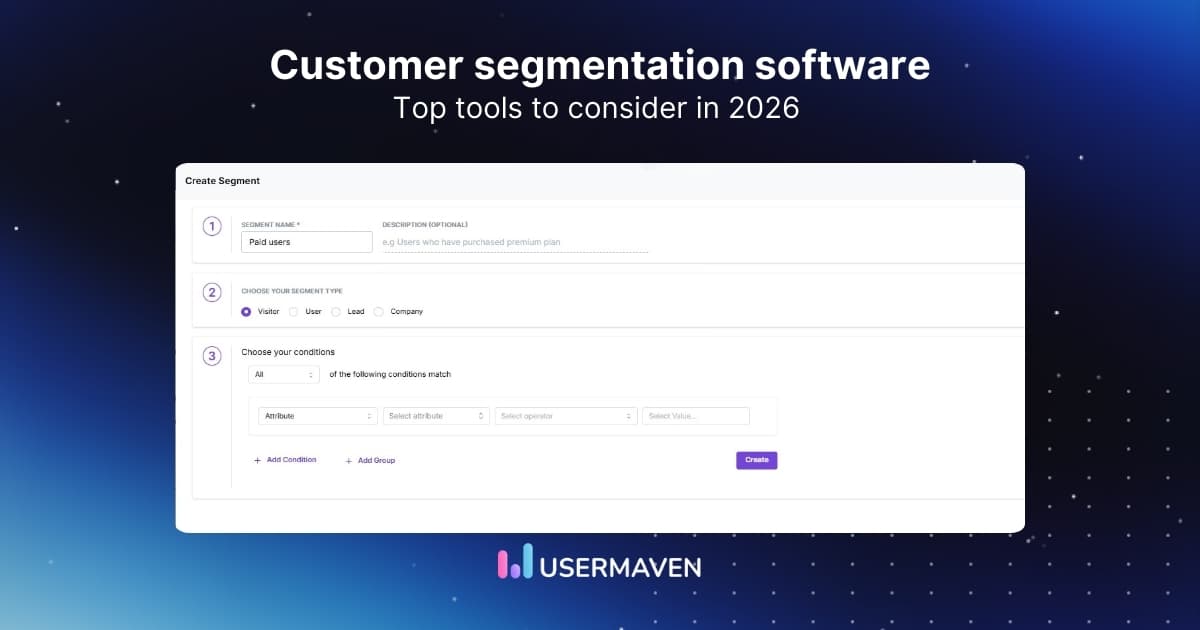Open the Attribute type dropdown
1200x630 pixels.
coord(317,415)
